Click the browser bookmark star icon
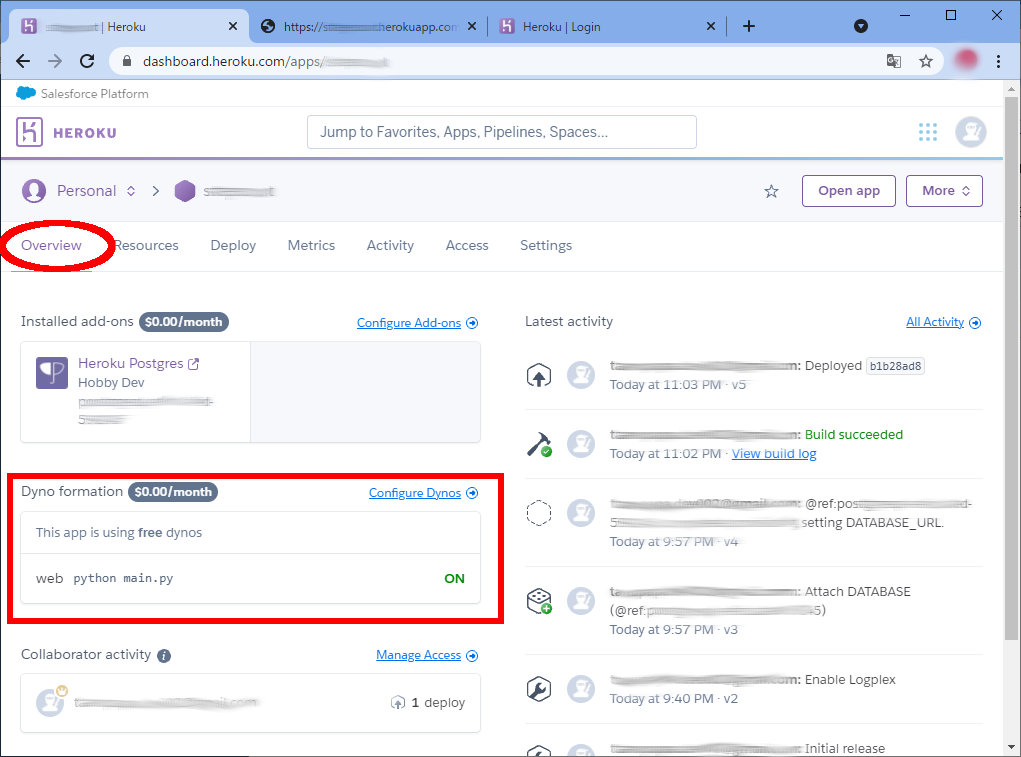1021x757 pixels. [926, 61]
